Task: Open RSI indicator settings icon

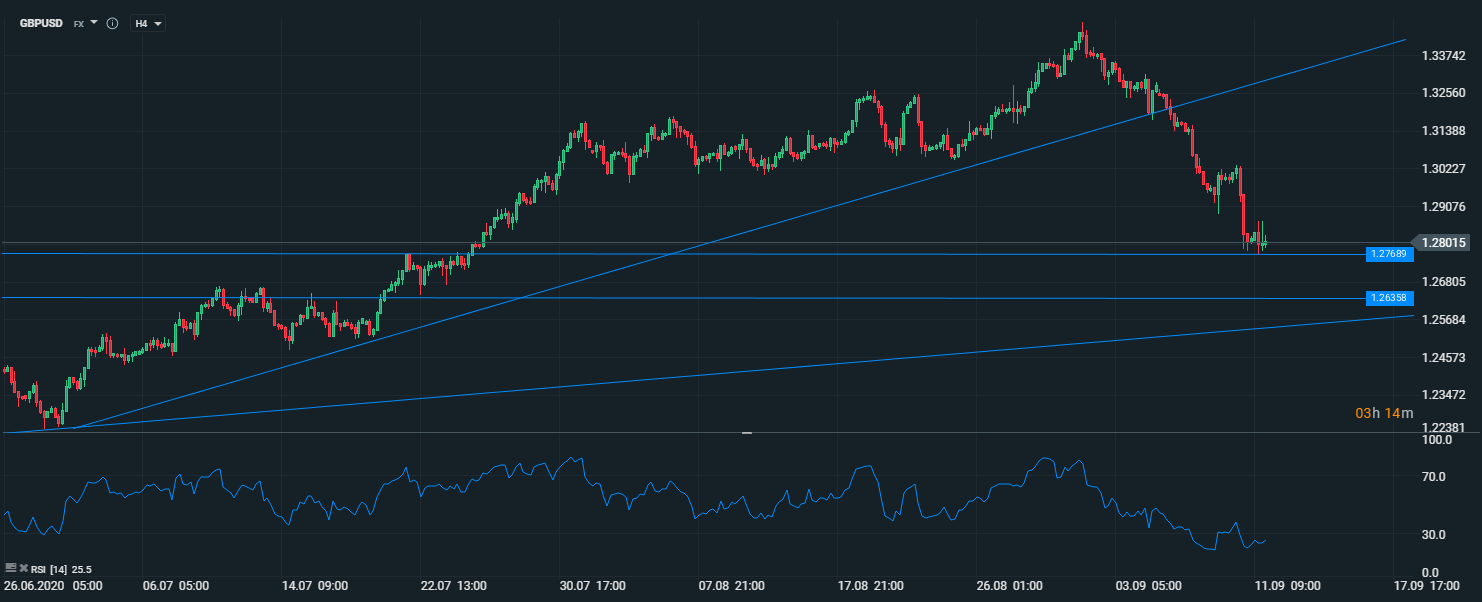Action: click(x=11, y=568)
